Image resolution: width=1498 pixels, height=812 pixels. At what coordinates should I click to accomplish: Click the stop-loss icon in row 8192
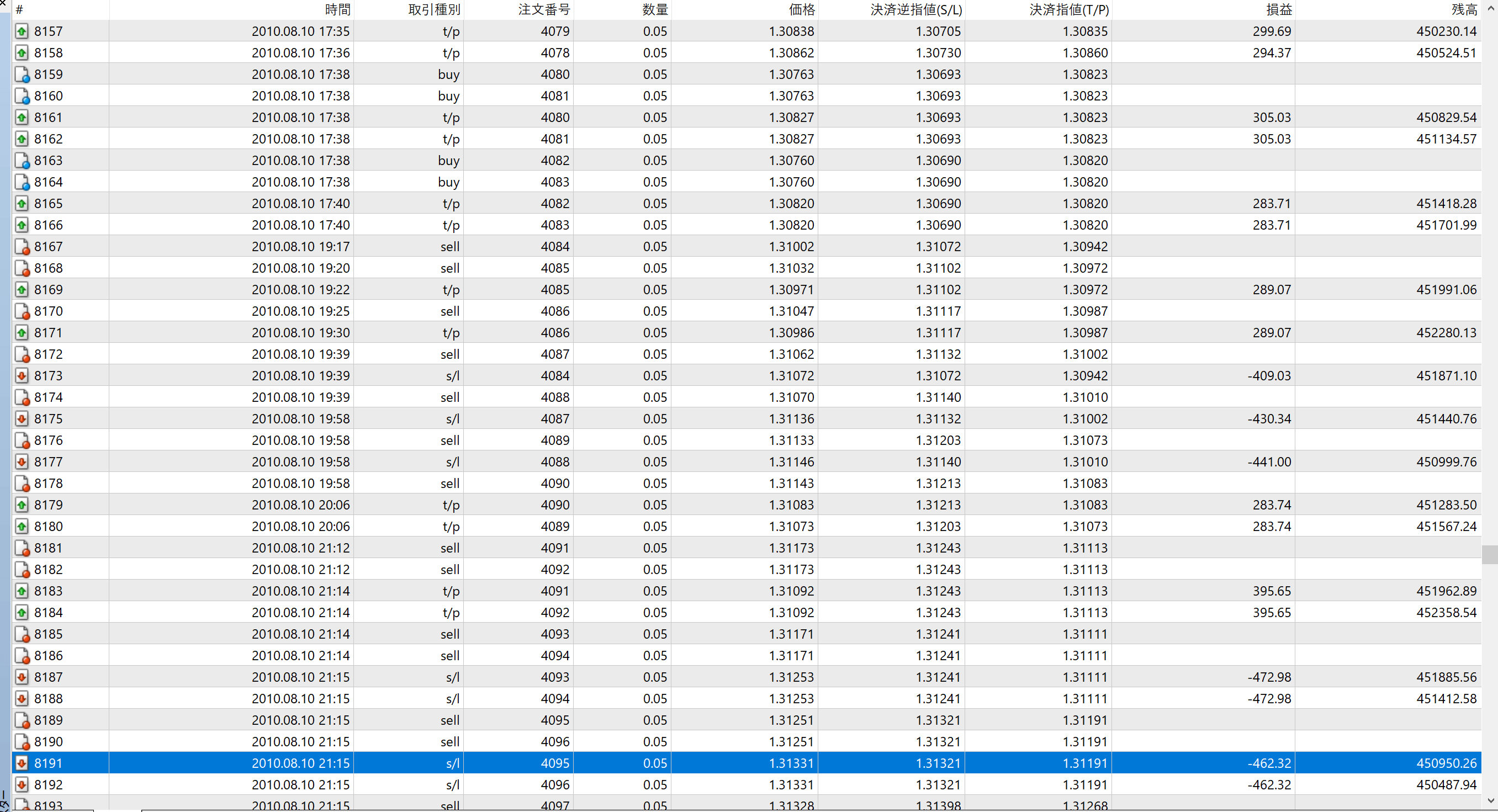[22, 785]
